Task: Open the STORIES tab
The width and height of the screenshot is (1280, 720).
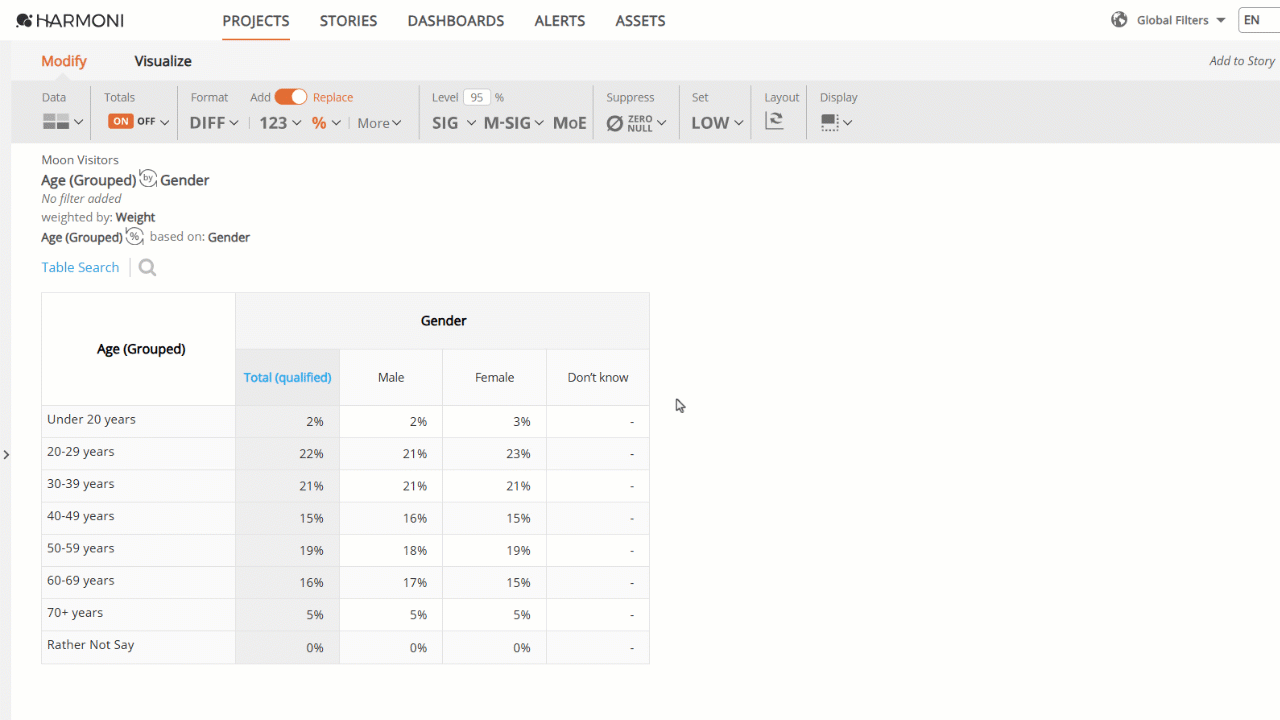Action: tap(348, 20)
